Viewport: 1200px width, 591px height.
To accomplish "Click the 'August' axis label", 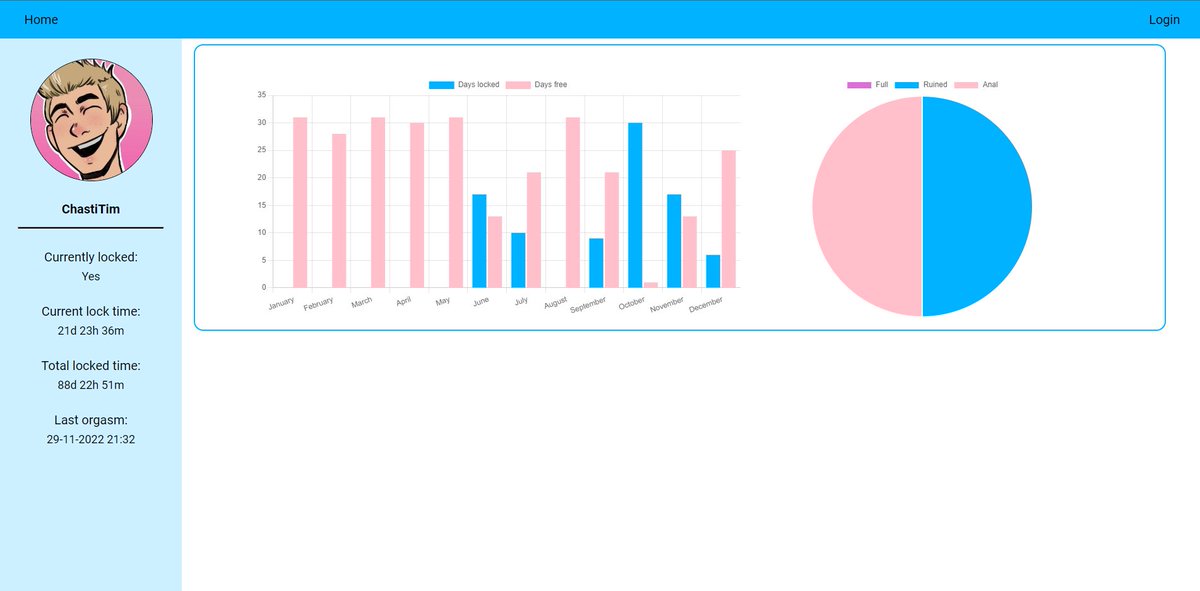I will (556, 301).
